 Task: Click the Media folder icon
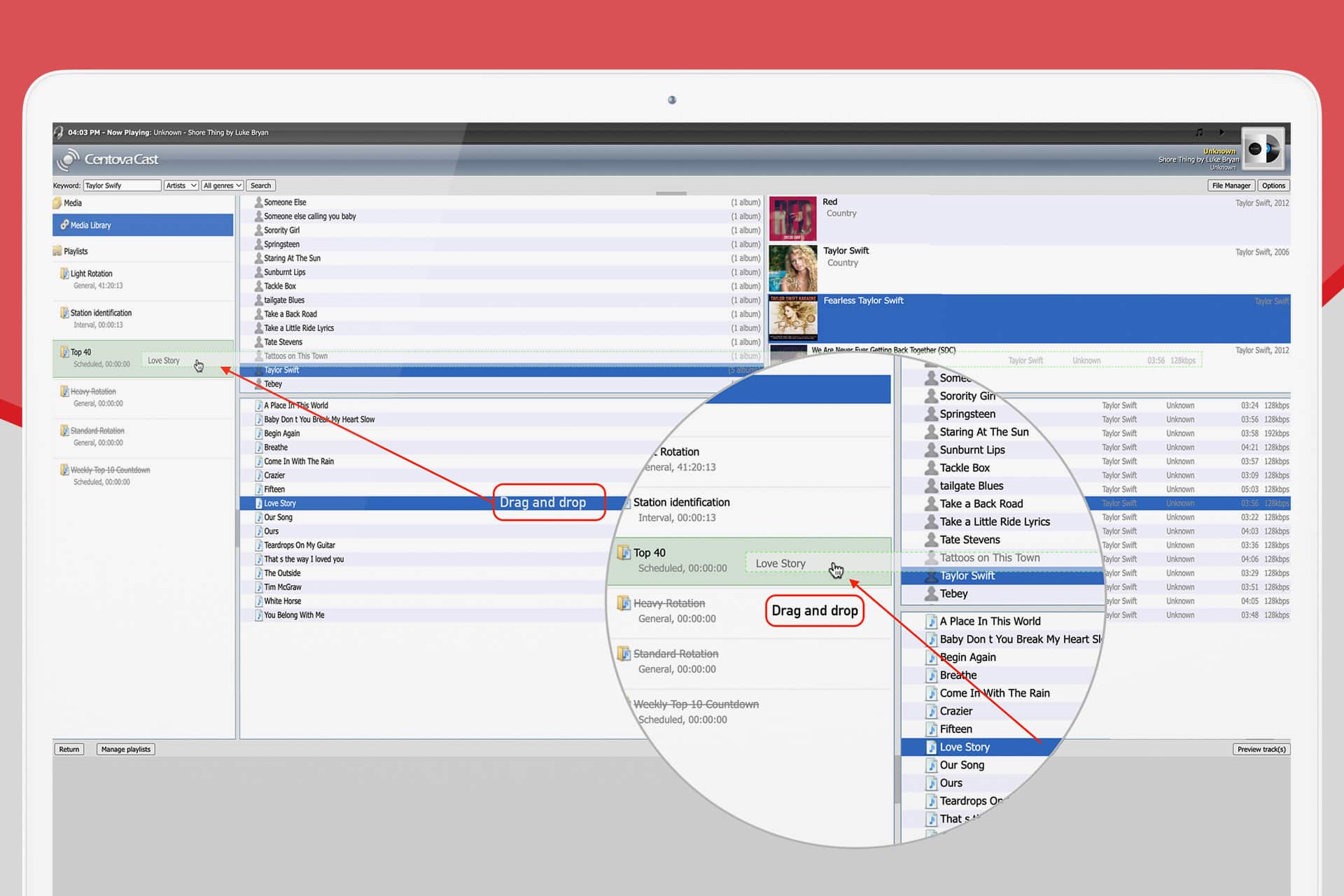coord(57,203)
